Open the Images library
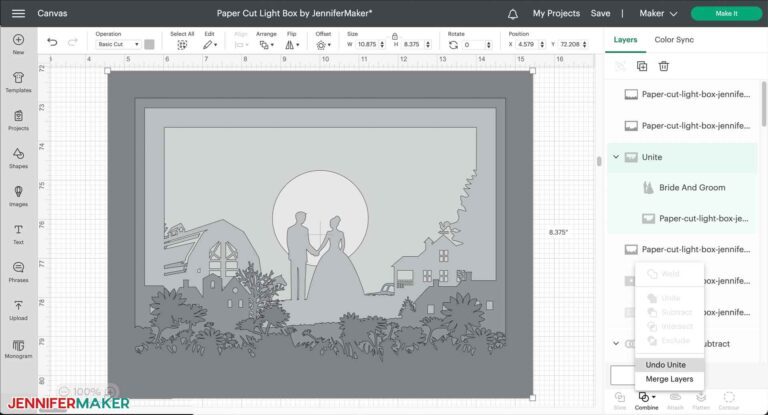768x415 pixels. point(18,196)
